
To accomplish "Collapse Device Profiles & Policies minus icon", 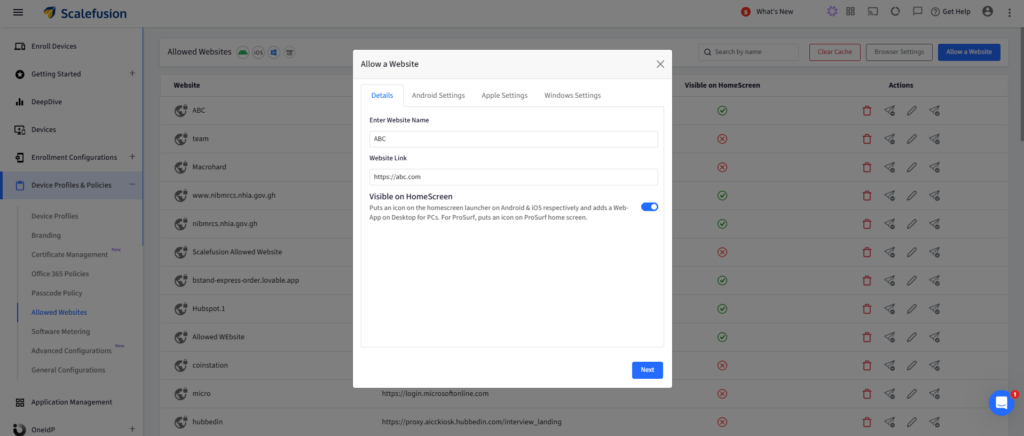I will pyautogui.click(x=132, y=185).
